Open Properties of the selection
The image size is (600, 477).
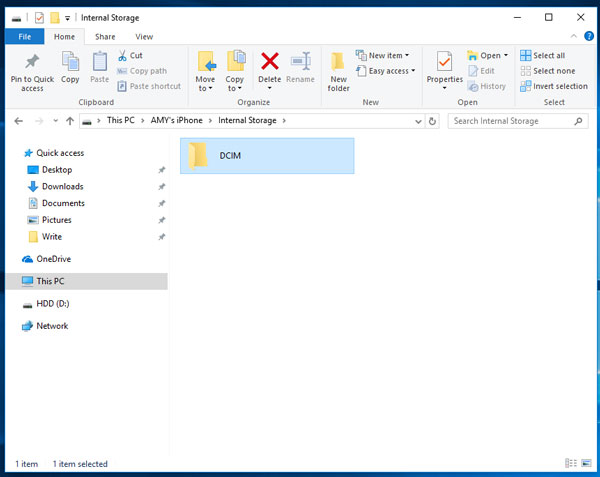(x=444, y=67)
